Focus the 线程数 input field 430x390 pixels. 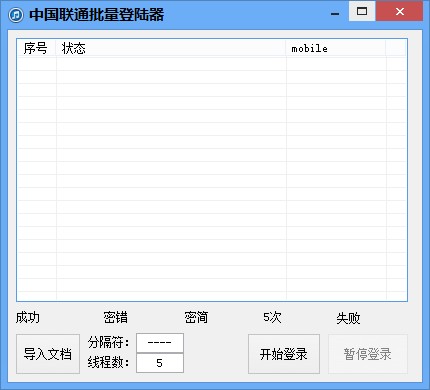160,363
